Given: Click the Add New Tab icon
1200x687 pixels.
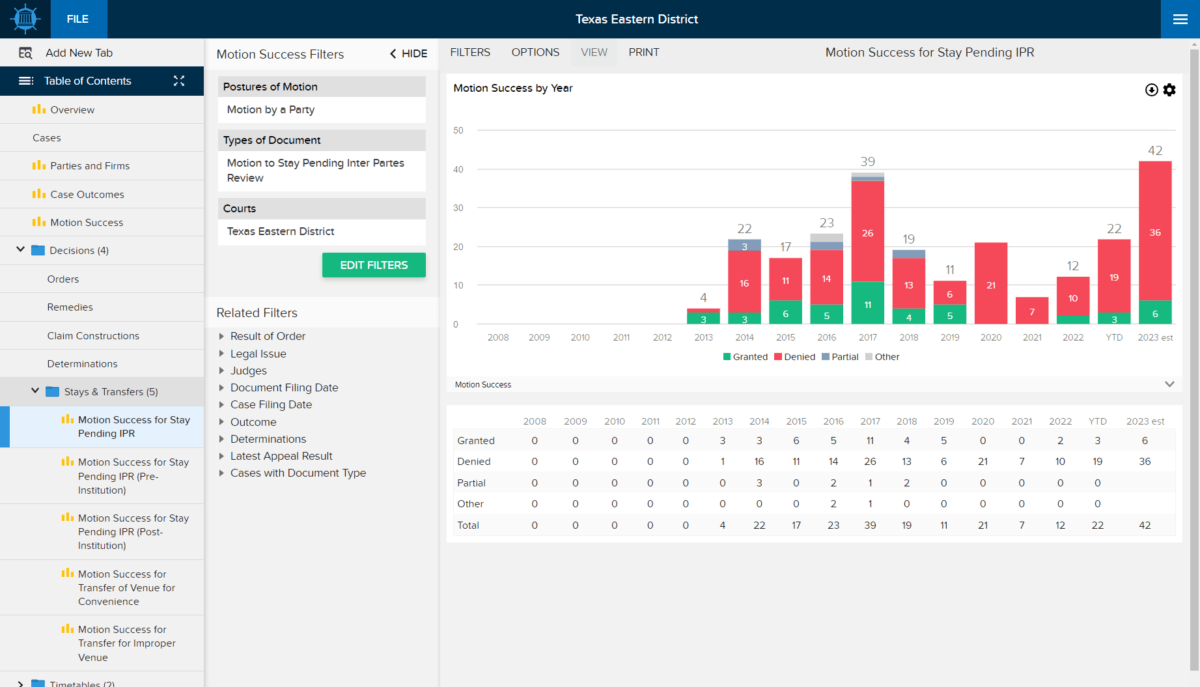Looking at the screenshot, I should click(26, 53).
